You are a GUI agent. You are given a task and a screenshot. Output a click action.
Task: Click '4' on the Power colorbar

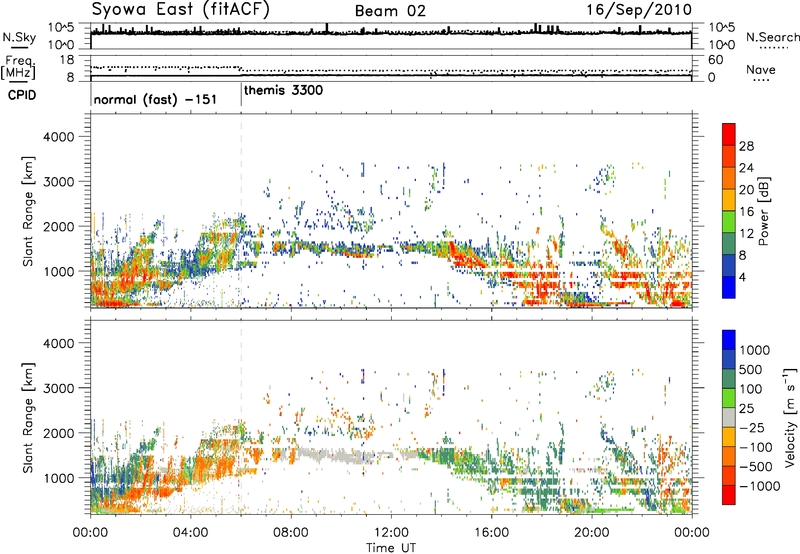tap(743, 277)
